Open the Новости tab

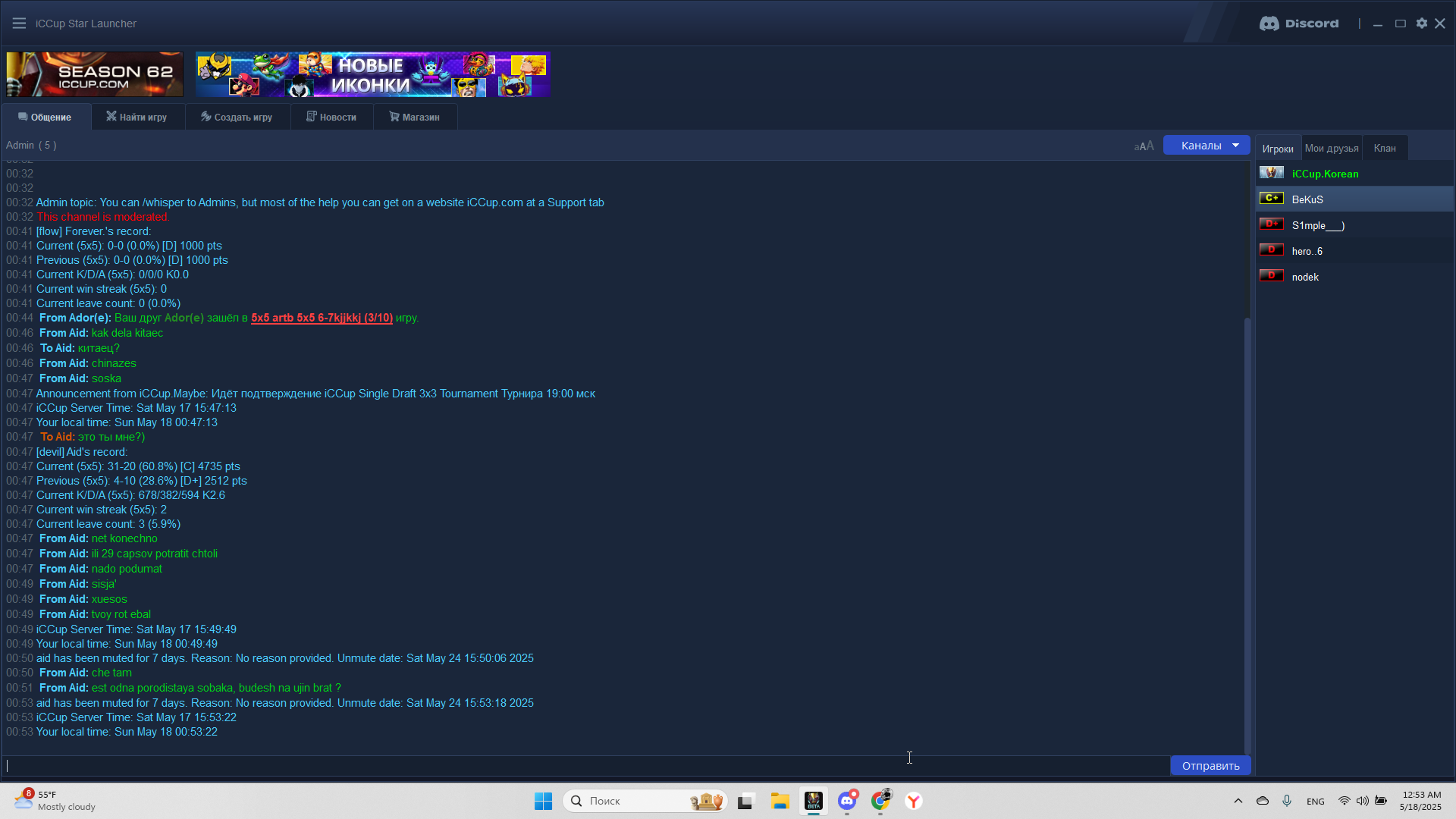[x=331, y=117]
